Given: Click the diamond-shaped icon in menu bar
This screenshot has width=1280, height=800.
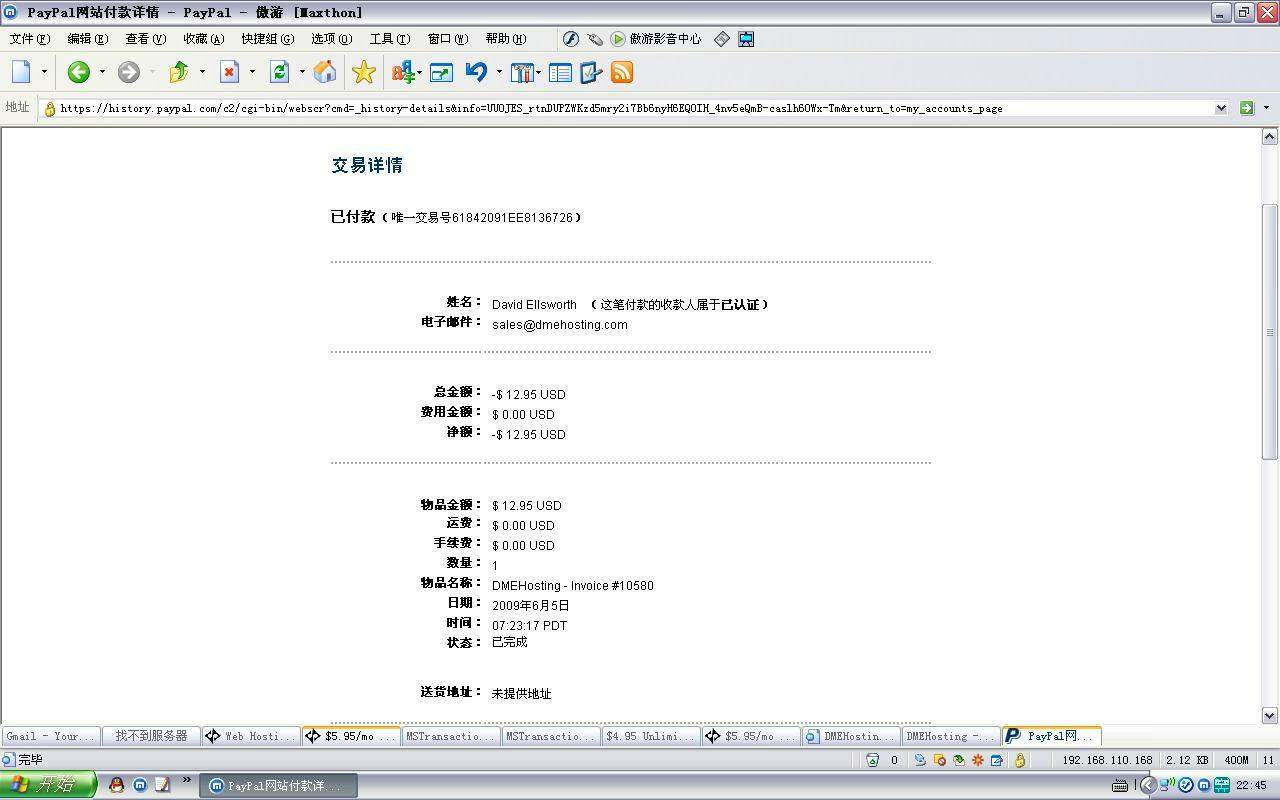Looking at the screenshot, I should [722, 39].
